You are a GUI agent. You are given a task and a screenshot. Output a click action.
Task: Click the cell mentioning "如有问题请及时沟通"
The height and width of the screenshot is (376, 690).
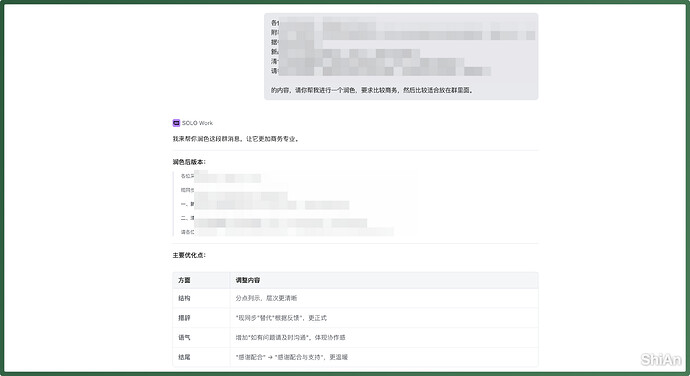[x=384, y=337]
